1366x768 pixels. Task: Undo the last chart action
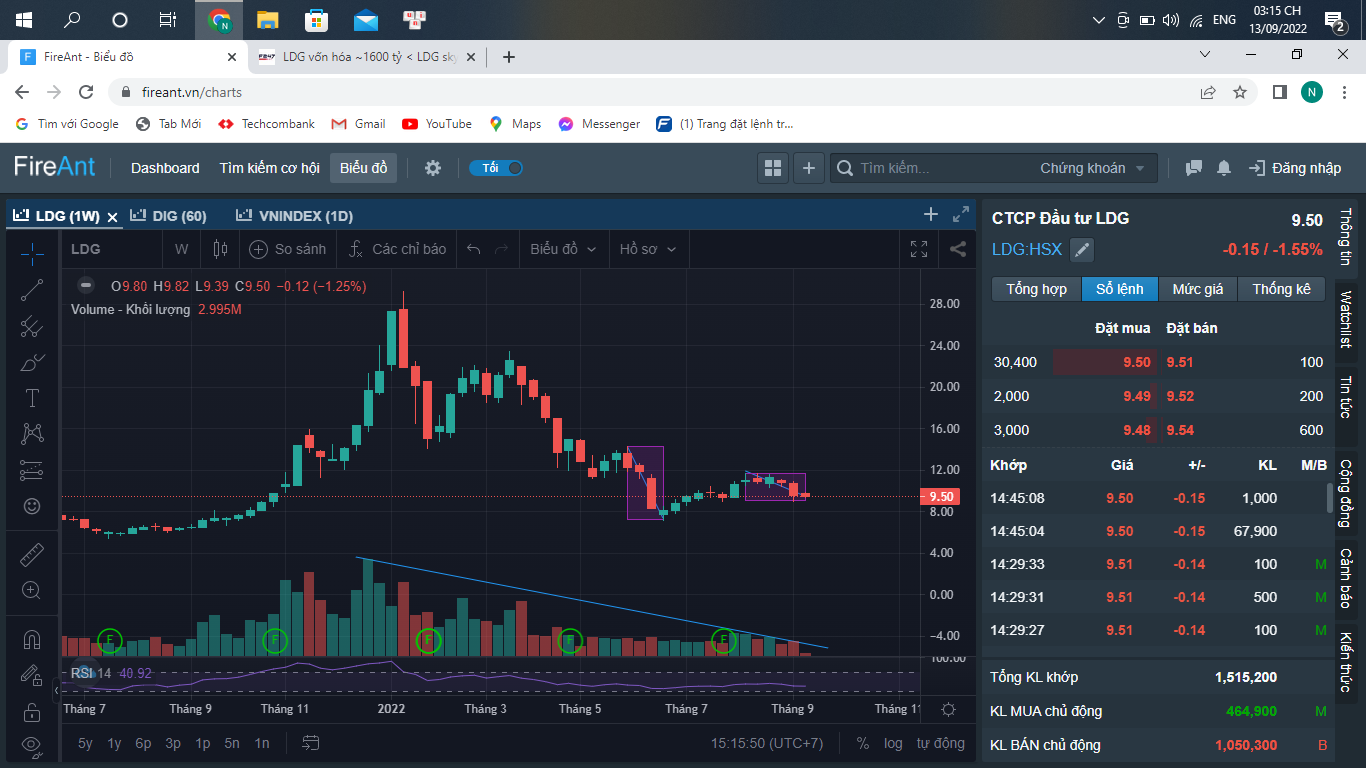474,249
